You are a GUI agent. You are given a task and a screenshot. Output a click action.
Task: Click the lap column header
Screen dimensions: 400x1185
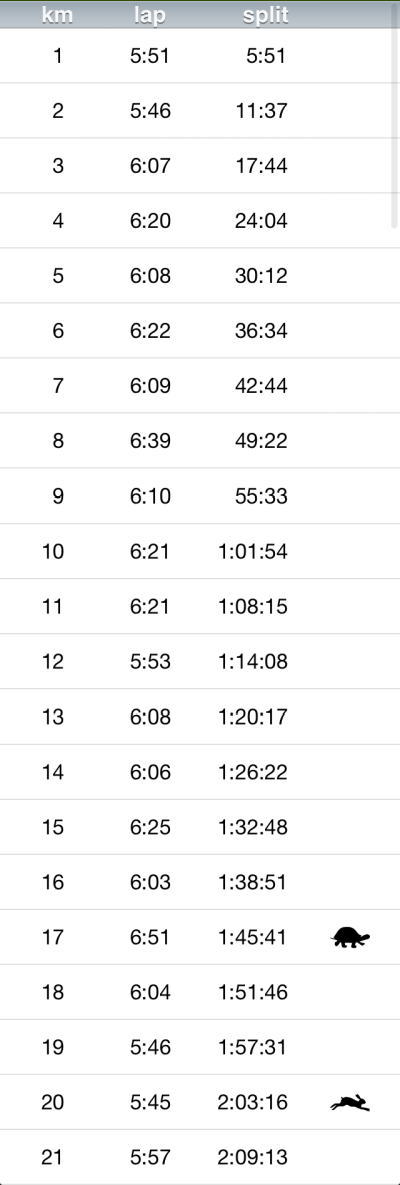point(150,15)
